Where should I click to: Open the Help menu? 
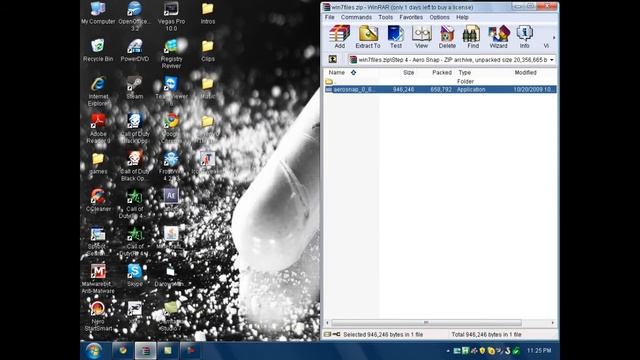click(x=462, y=17)
